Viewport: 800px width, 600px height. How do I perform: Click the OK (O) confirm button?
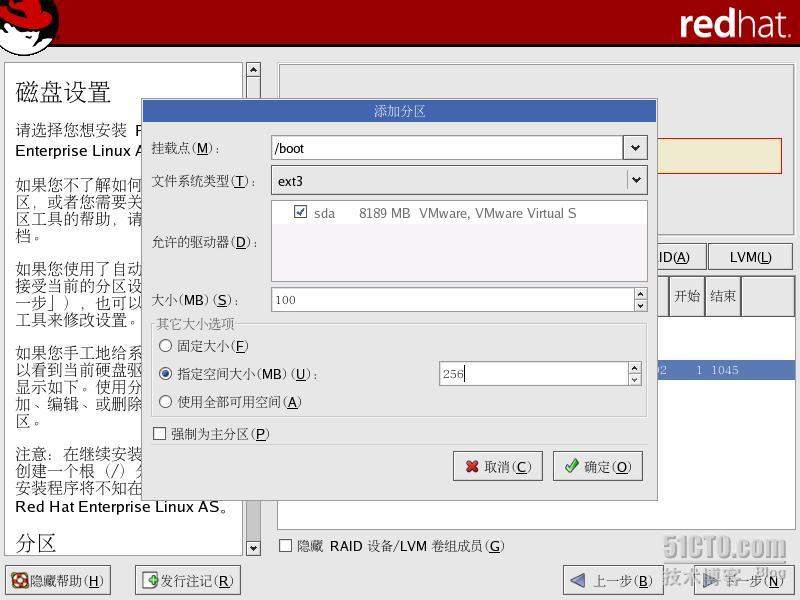click(x=597, y=466)
